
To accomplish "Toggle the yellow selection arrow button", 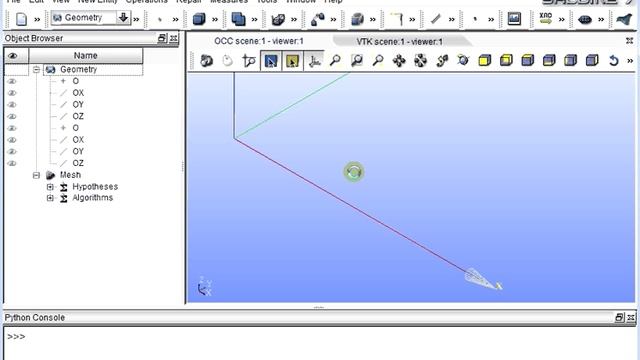I will click(x=292, y=61).
